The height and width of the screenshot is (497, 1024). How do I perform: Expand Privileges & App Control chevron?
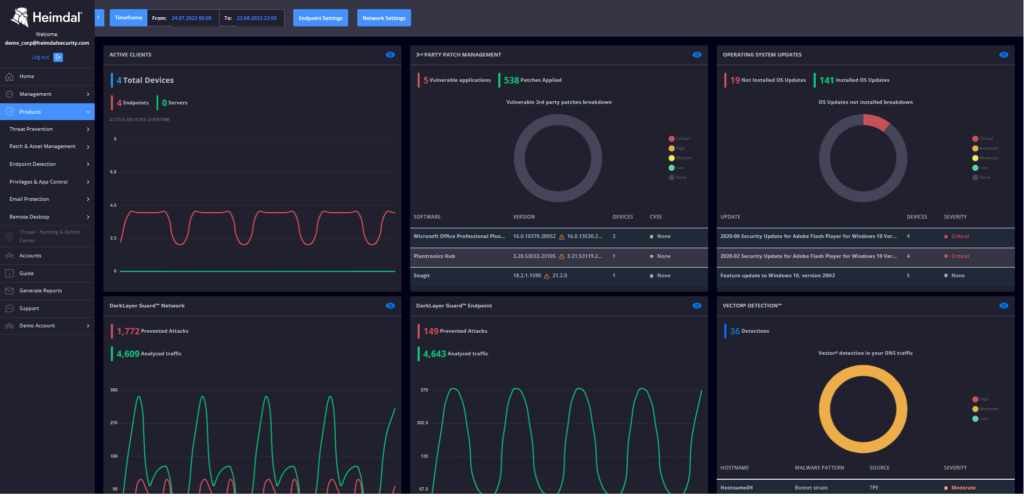tap(88, 182)
